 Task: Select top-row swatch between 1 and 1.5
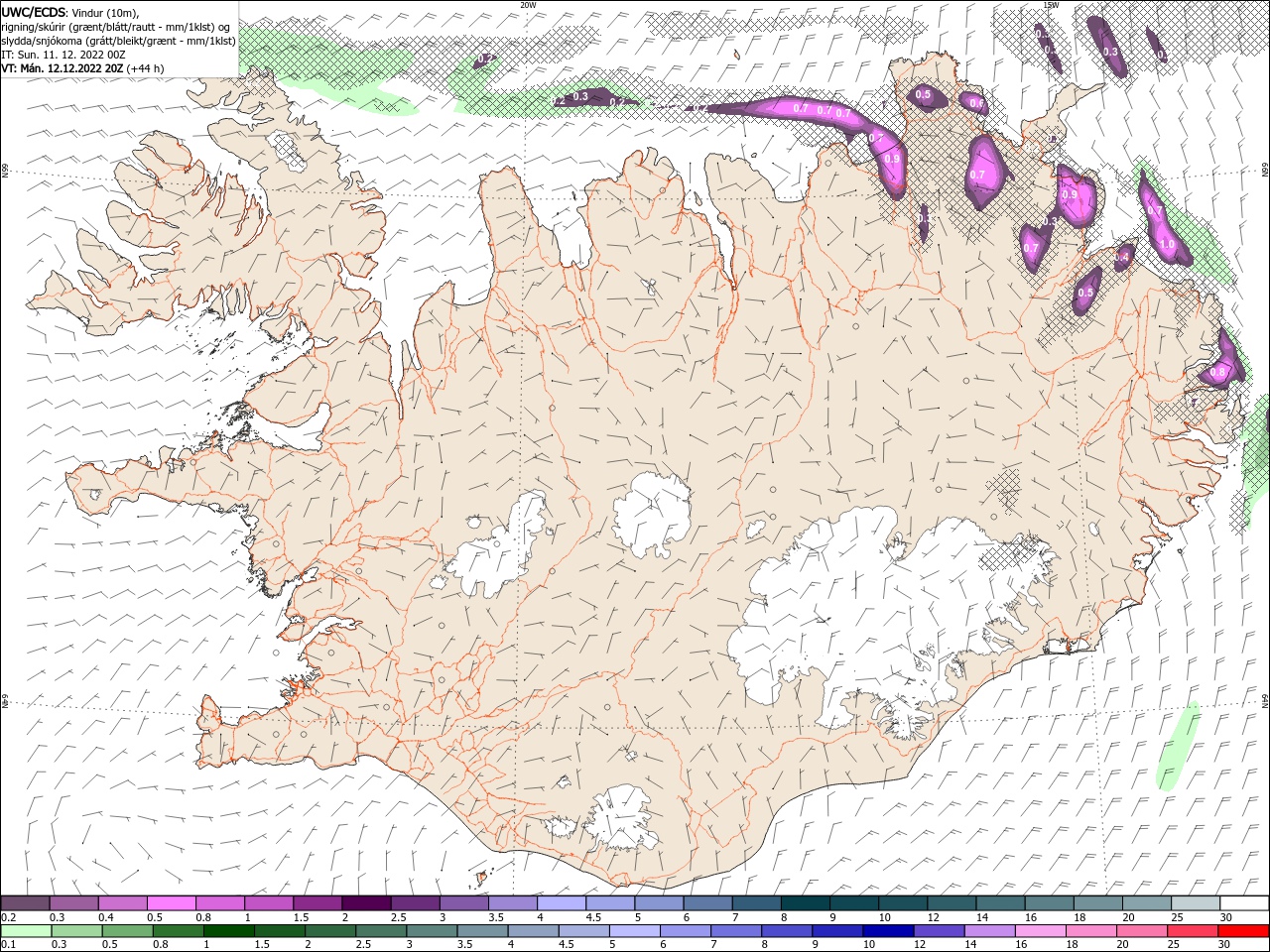click(269, 903)
